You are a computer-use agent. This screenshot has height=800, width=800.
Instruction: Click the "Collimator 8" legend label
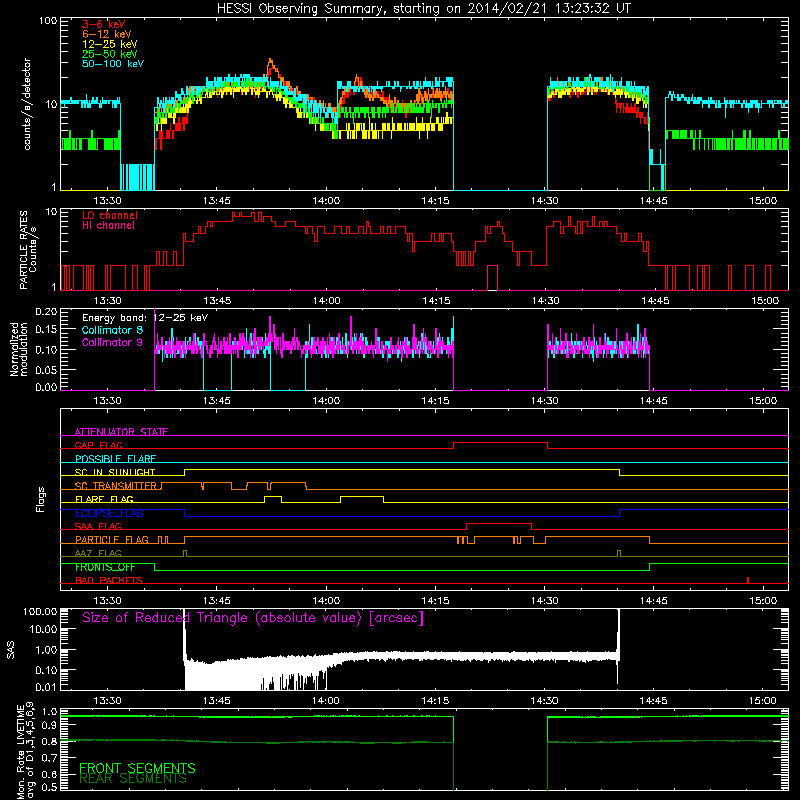click(x=112, y=330)
